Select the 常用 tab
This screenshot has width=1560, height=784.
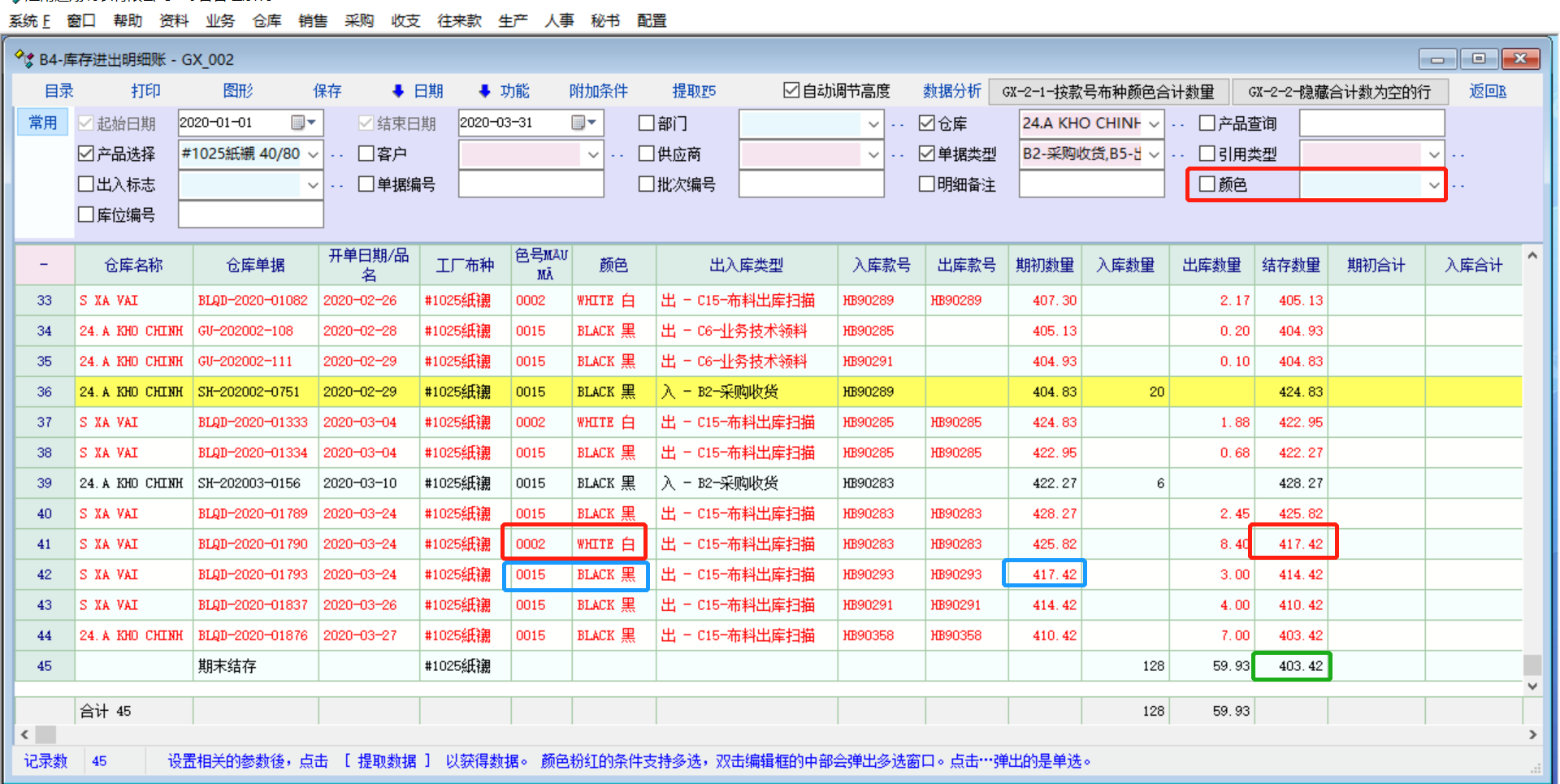coord(43,123)
